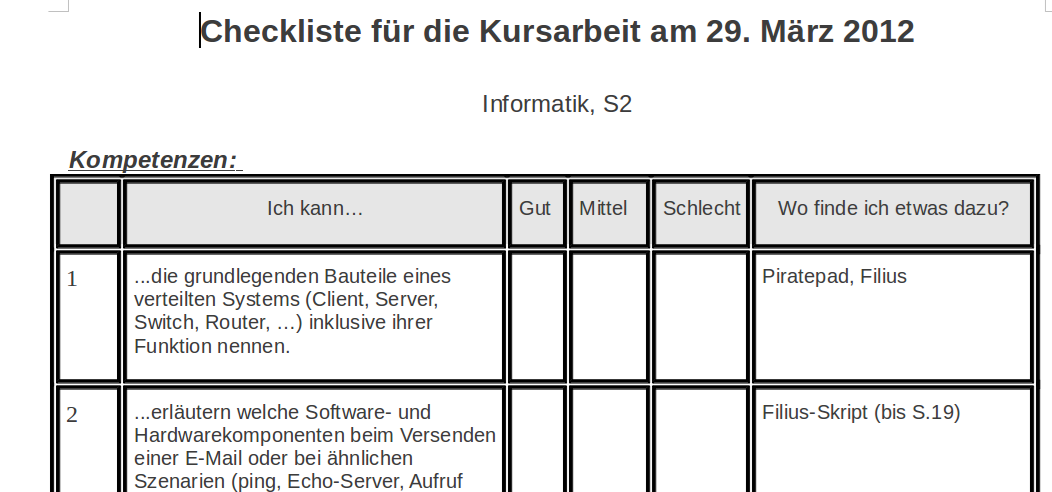Click the 'Filius-Skript (bis S.19)' cell

(860, 413)
